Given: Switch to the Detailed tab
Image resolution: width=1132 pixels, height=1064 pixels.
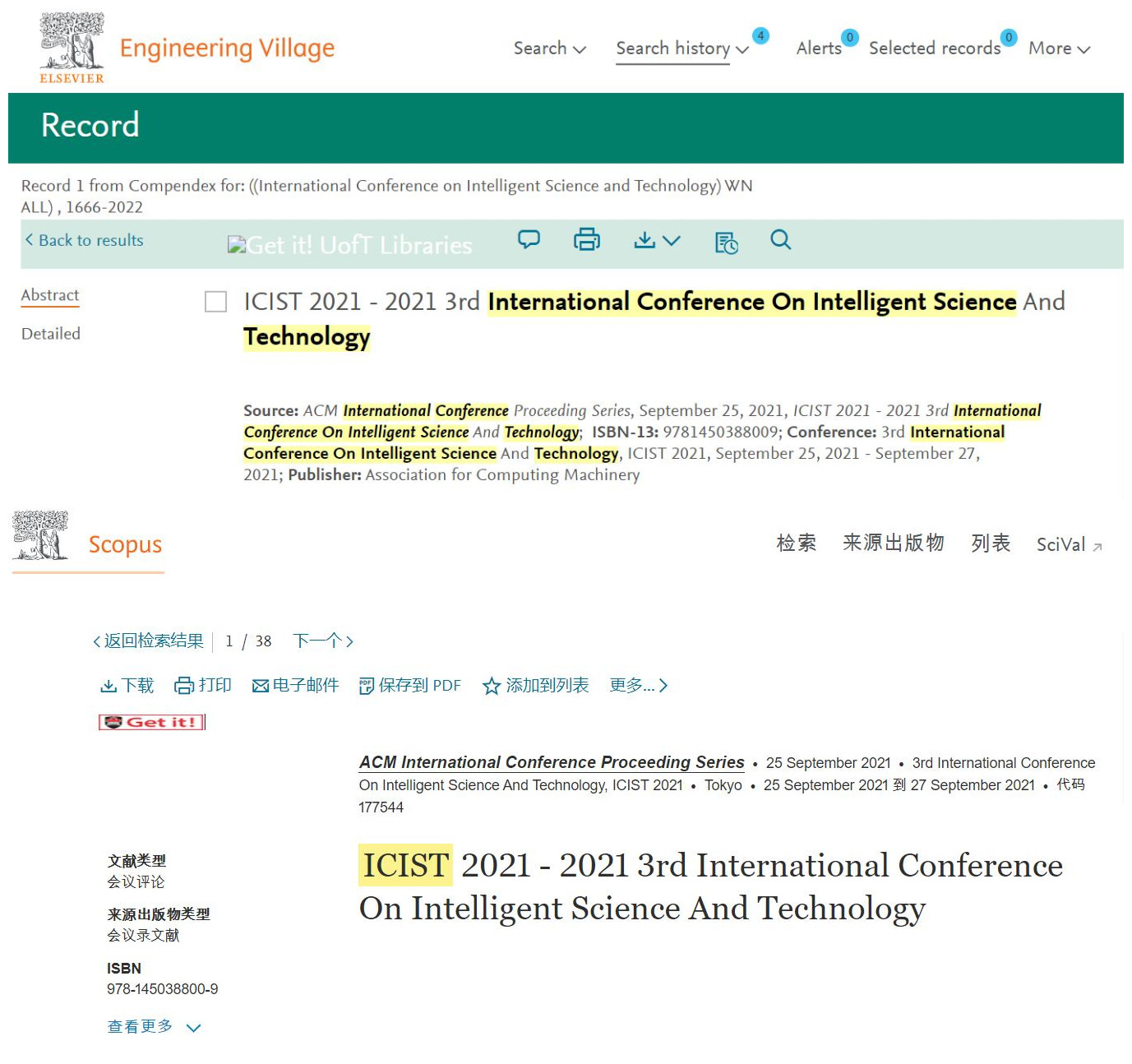Looking at the screenshot, I should [51, 334].
